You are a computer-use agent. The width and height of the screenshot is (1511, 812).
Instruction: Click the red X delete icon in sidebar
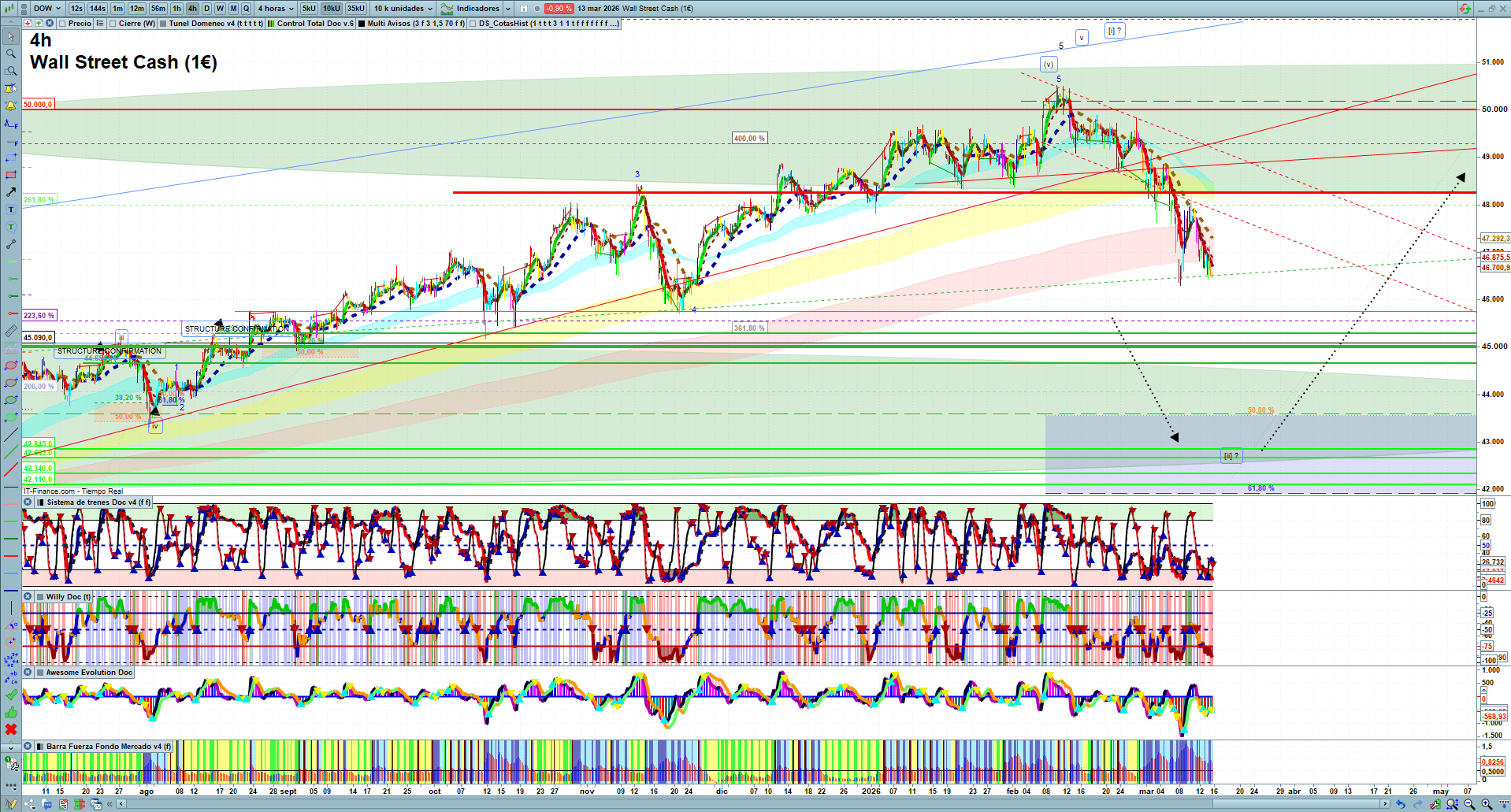click(11, 729)
